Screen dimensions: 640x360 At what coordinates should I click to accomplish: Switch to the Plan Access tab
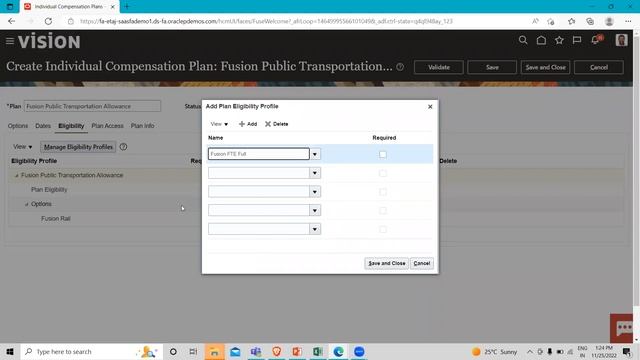click(x=107, y=126)
